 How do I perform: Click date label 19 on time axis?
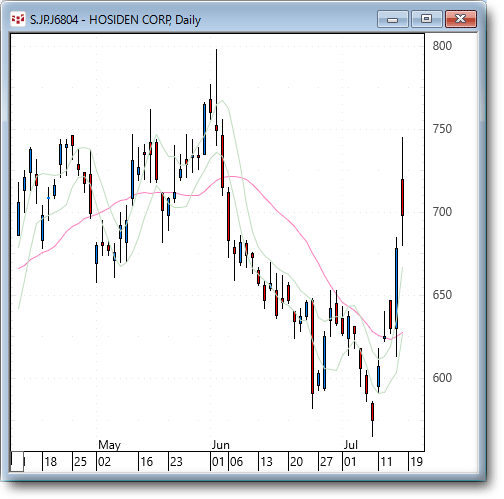point(416,462)
